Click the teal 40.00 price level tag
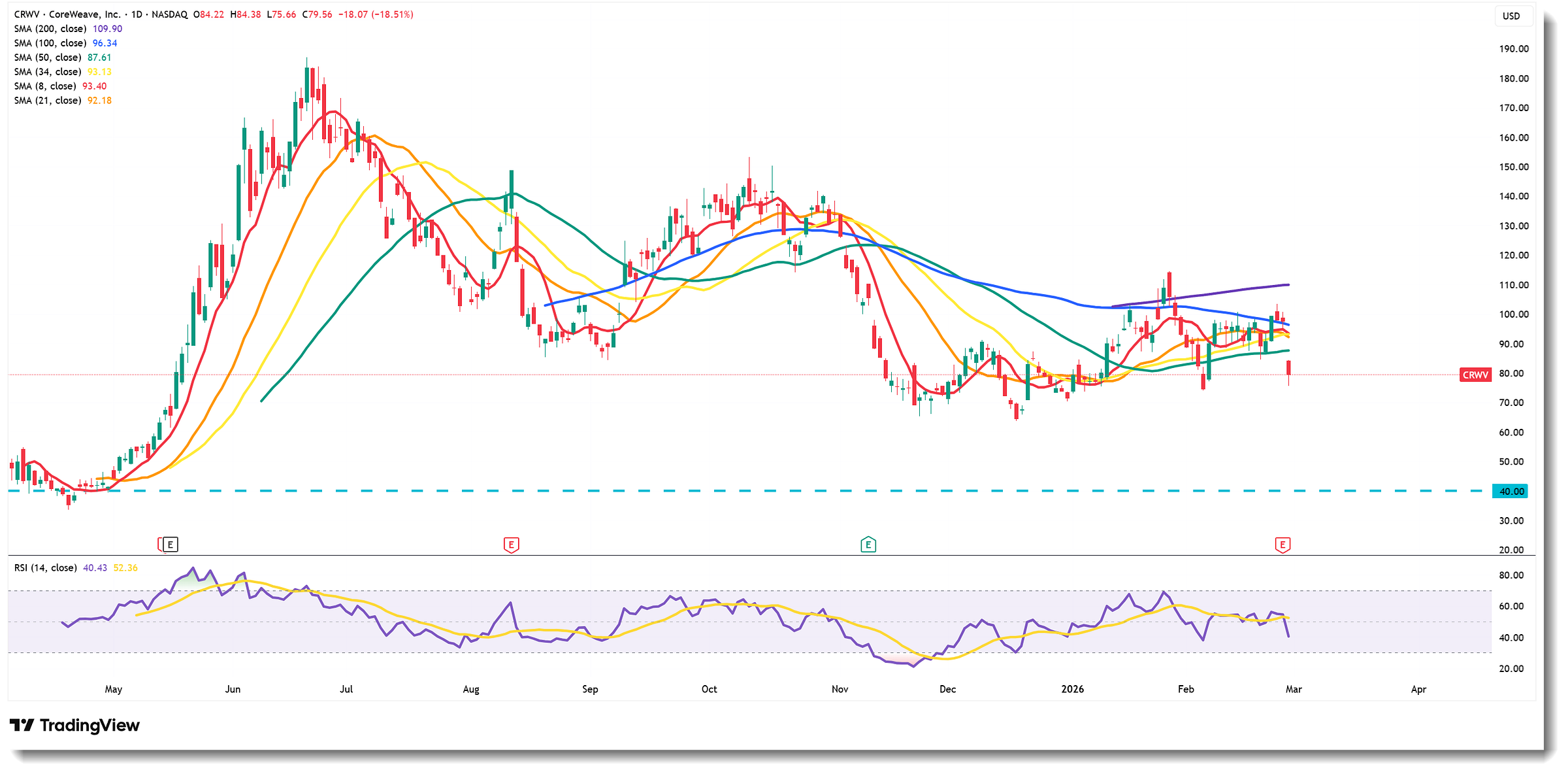1568x774 pixels. [x=1511, y=491]
